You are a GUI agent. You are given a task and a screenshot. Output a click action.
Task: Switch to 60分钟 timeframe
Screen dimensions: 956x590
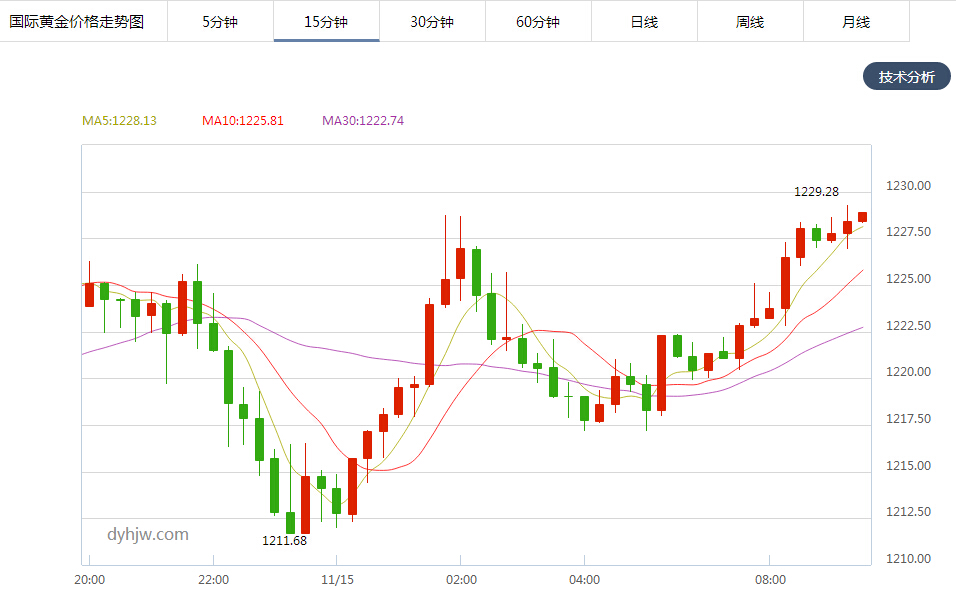point(538,21)
